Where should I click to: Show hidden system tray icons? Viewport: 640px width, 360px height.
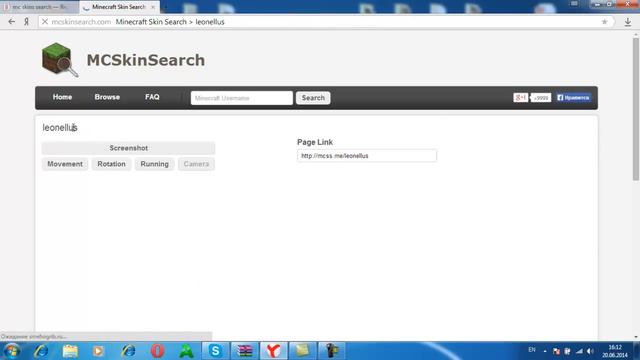click(545, 351)
